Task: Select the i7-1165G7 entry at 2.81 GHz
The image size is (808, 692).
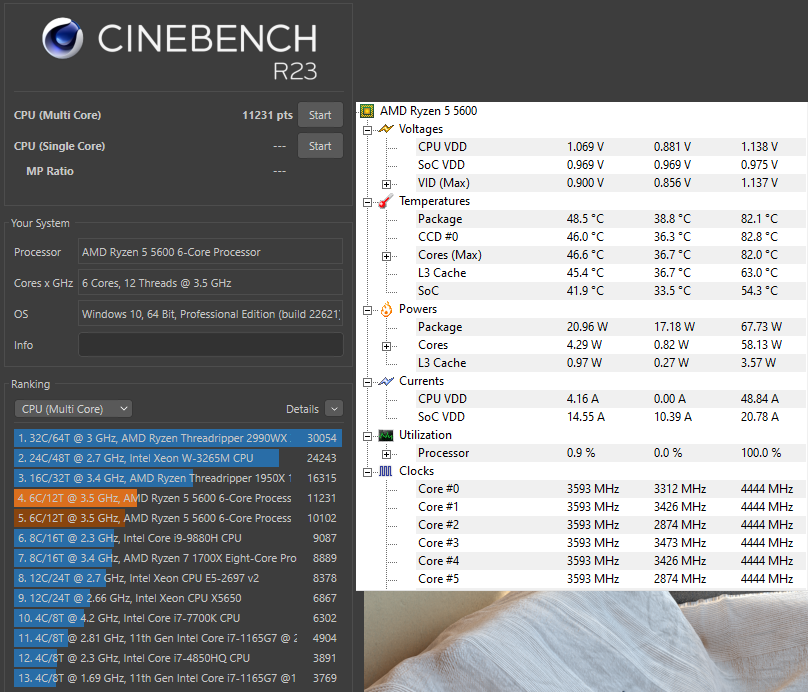Action: pos(178,638)
